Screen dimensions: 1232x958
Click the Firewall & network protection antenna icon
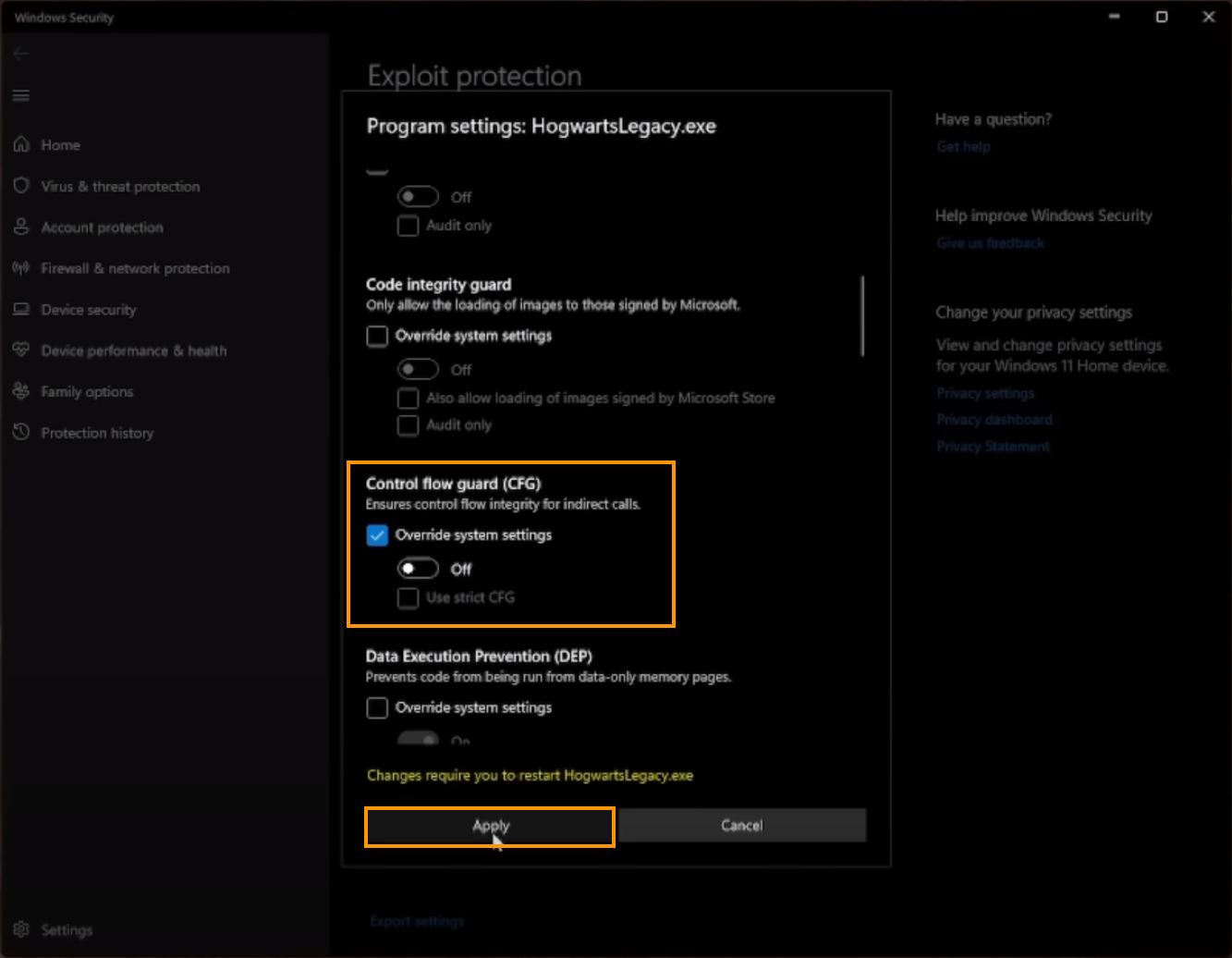pos(21,268)
